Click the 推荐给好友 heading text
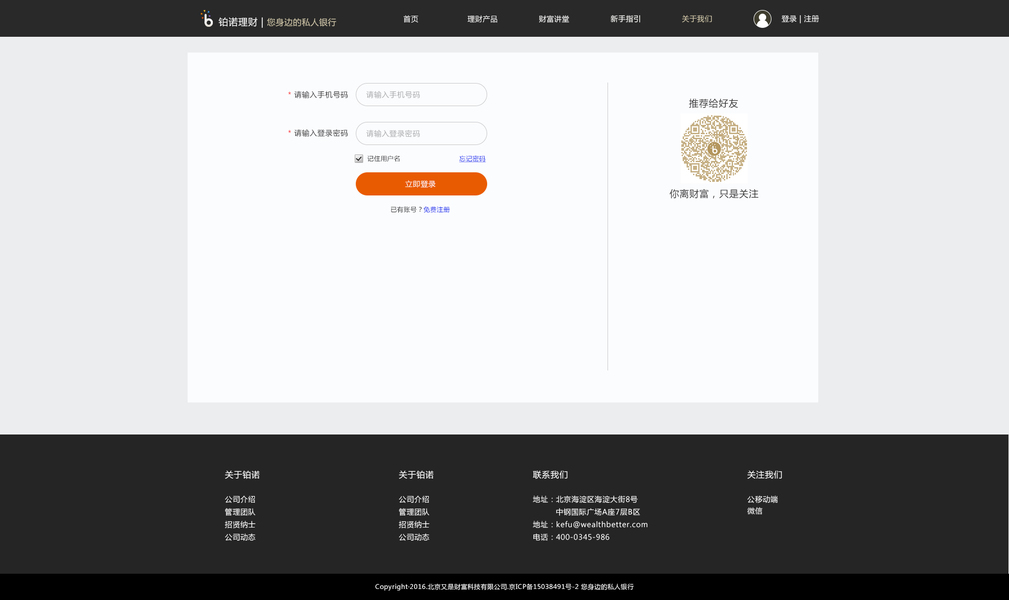Screen dimensions: 1009x600 (x=714, y=104)
